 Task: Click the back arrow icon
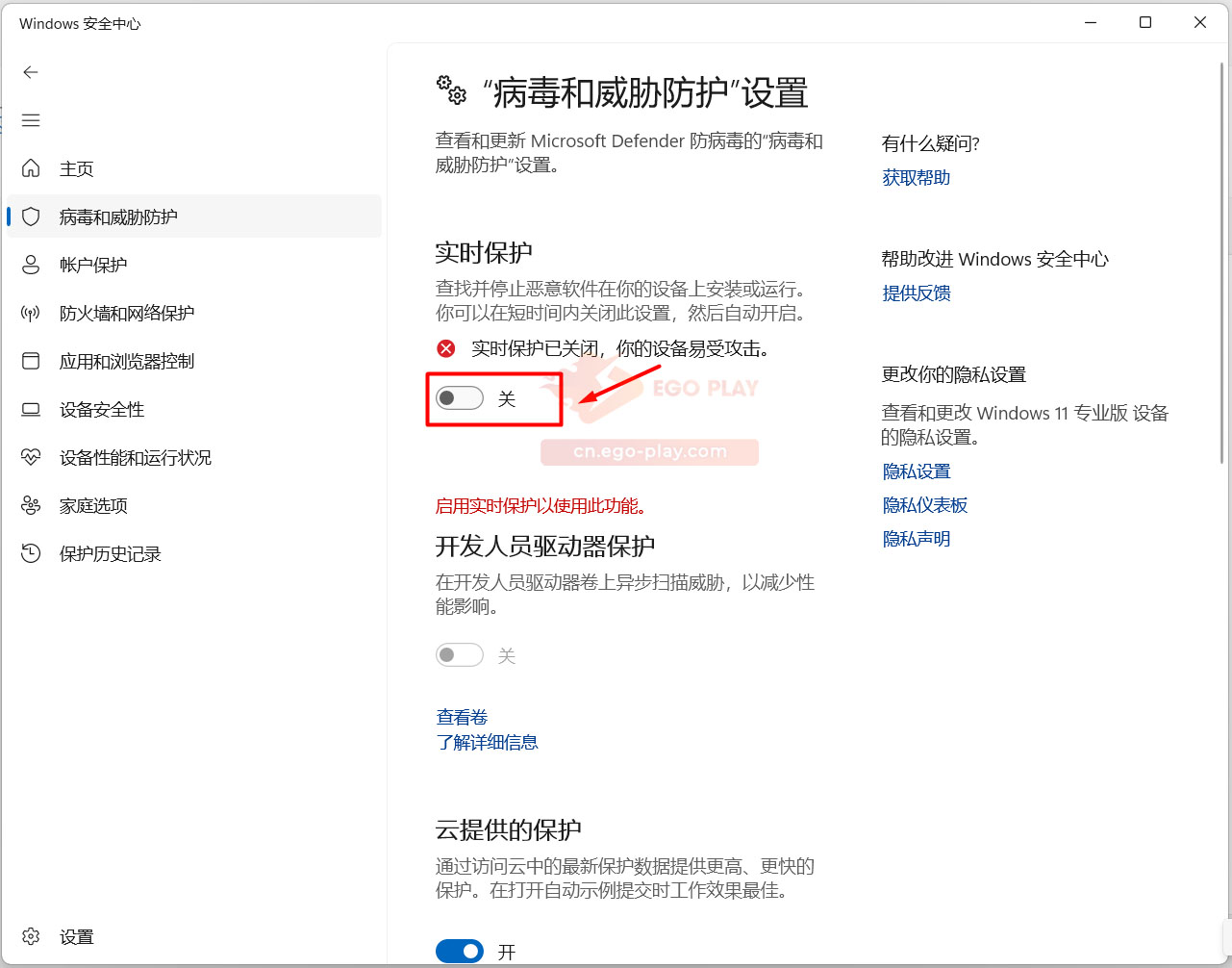click(31, 72)
